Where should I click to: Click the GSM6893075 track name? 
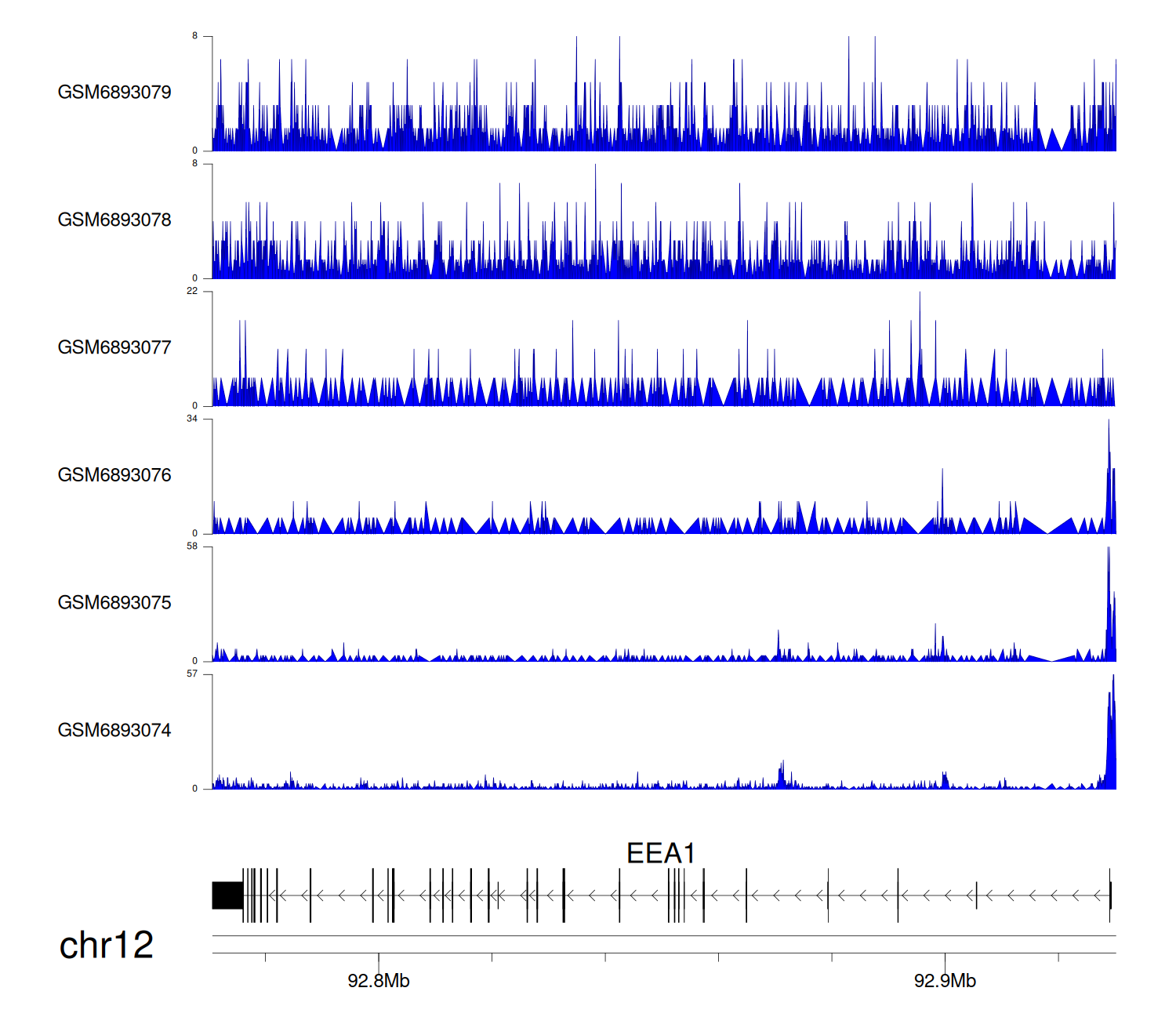point(114,603)
